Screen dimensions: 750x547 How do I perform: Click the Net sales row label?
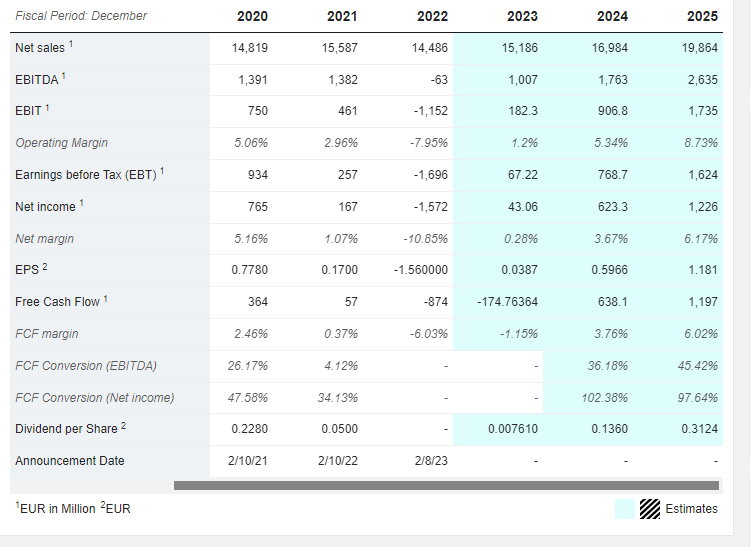point(40,48)
